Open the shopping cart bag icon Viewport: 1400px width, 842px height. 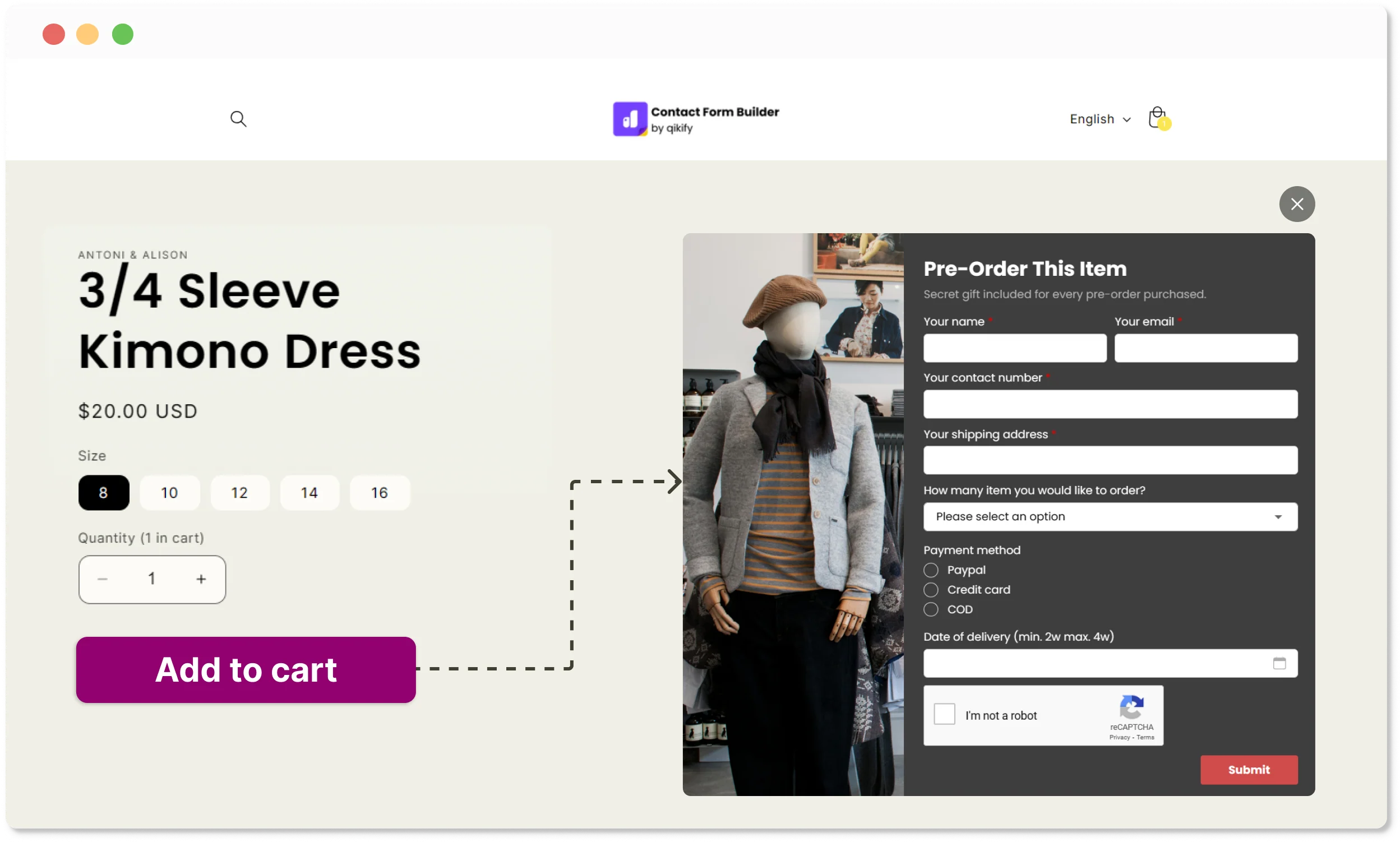[x=1157, y=118]
